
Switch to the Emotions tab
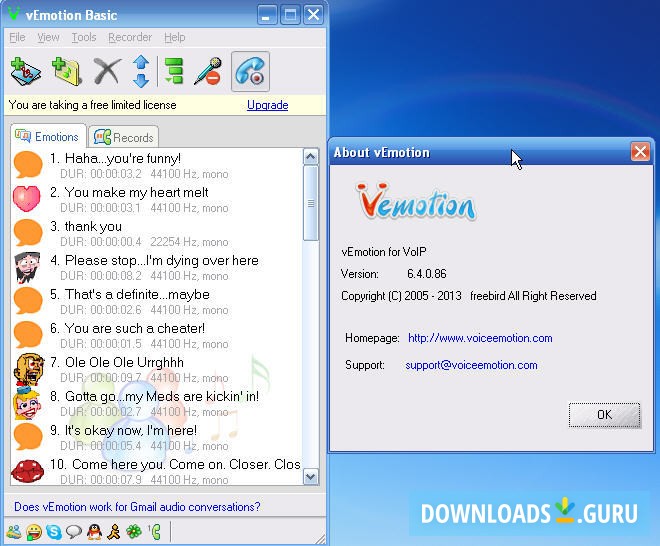point(48,137)
